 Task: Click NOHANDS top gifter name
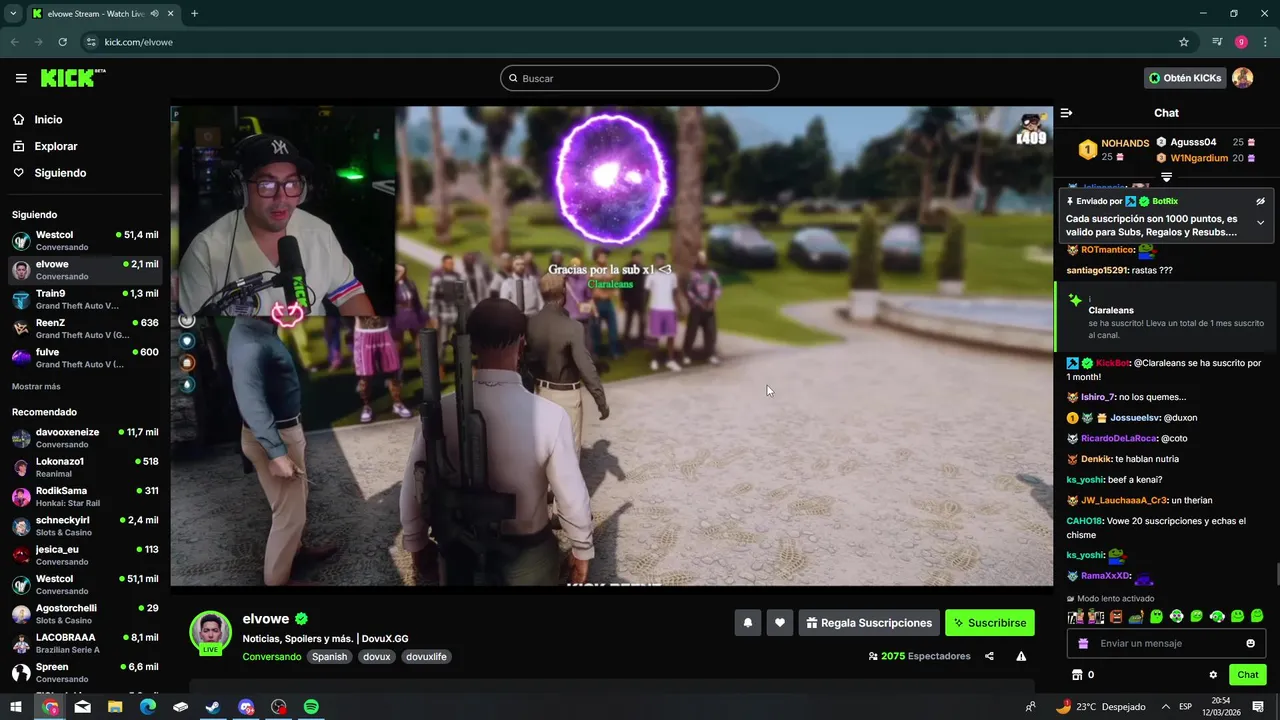coord(1125,143)
